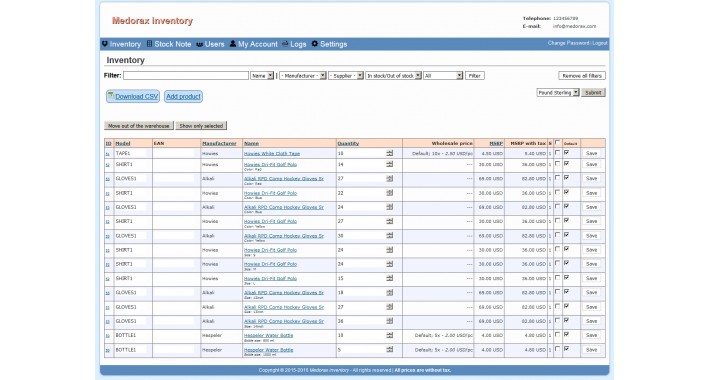
Task: Click the quantity field showing 38
Action: pyautogui.click(x=361, y=236)
